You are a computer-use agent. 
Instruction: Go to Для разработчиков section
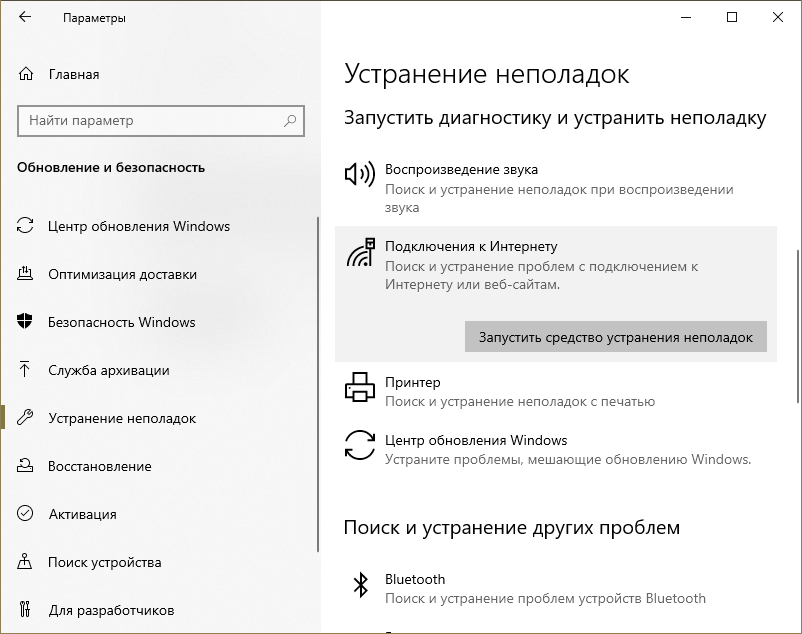[x=111, y=610]
